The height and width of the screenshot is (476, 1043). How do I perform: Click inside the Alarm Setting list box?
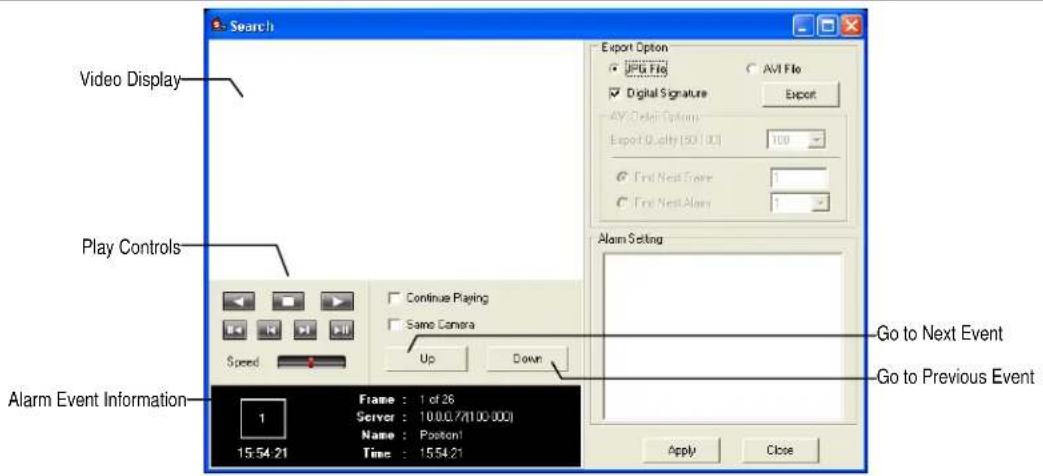(x=722, y=337)
